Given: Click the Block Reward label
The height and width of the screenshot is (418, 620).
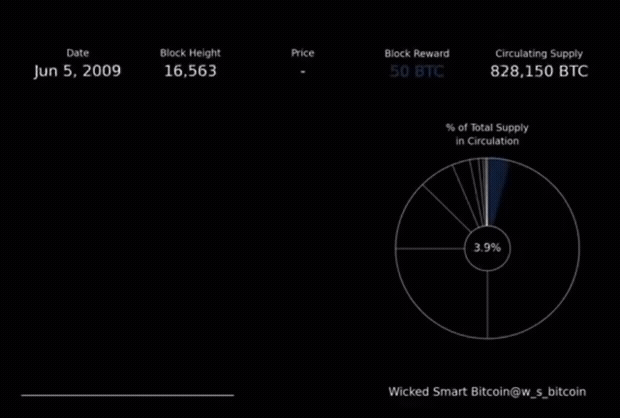Looking at the screenshot, I should [x=416, y=53].
